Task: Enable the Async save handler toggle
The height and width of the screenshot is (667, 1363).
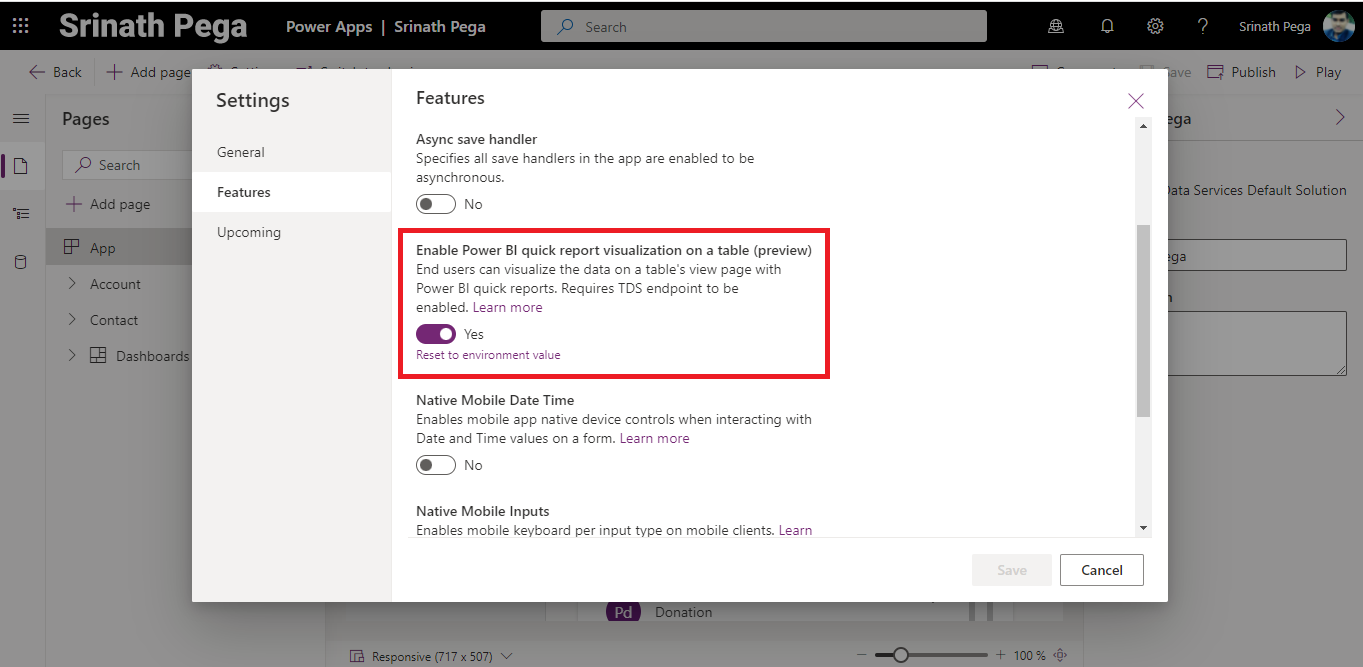Action: (x=436, y=204)
